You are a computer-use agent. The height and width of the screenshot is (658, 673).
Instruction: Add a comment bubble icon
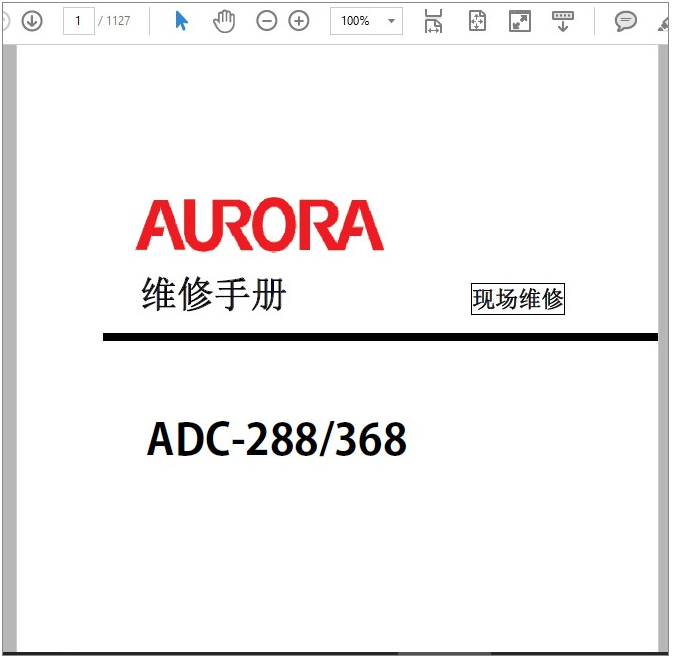click(625, 21)
